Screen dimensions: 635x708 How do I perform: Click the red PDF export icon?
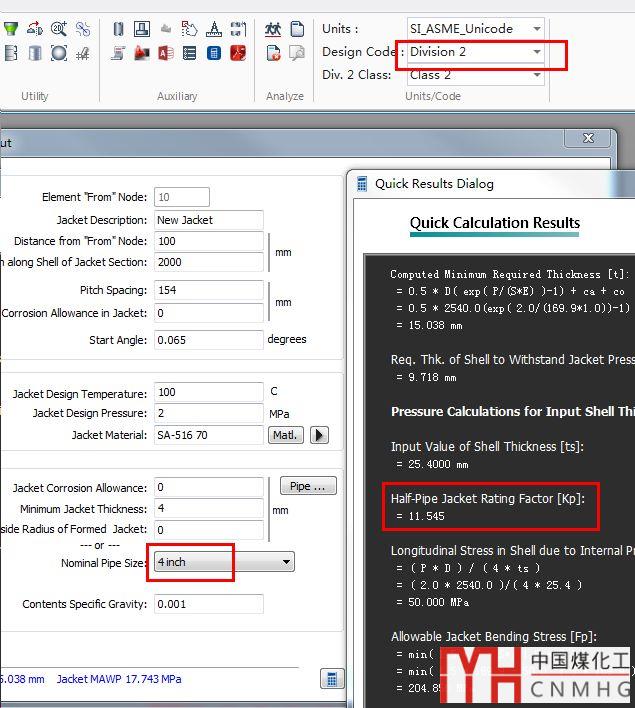pyautogui.click(x=238, y=53)
